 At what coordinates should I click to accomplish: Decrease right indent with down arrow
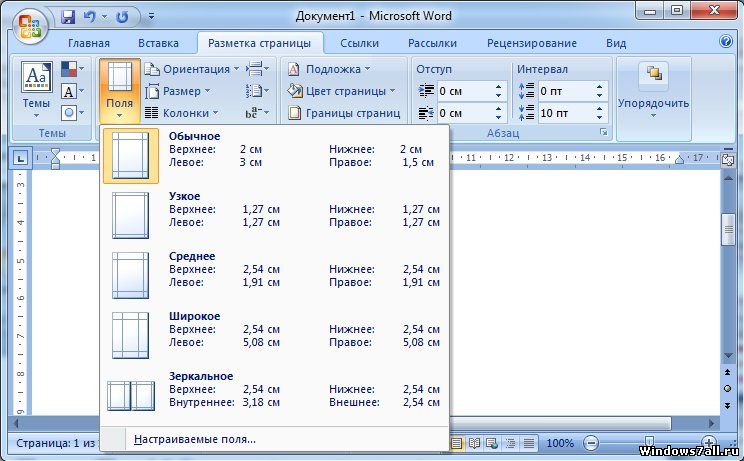[x=498, y=117]
